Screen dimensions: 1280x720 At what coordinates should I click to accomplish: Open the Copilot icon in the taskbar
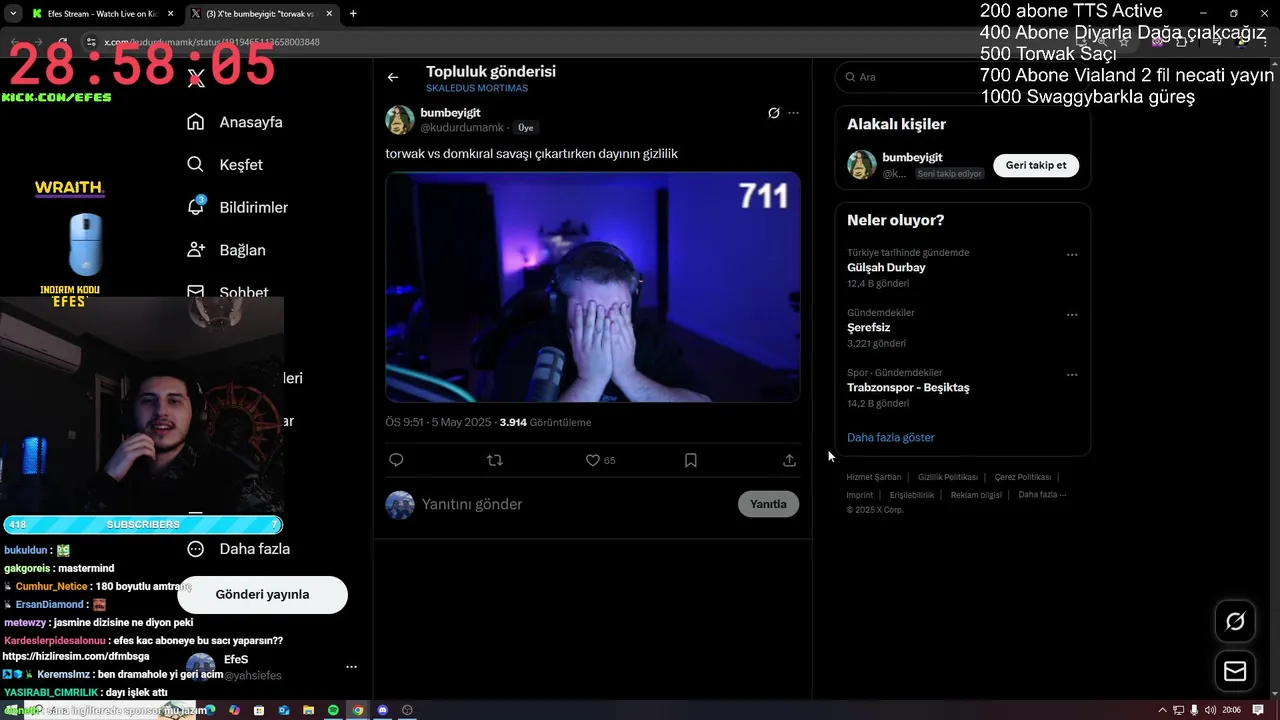pos(234,710)
